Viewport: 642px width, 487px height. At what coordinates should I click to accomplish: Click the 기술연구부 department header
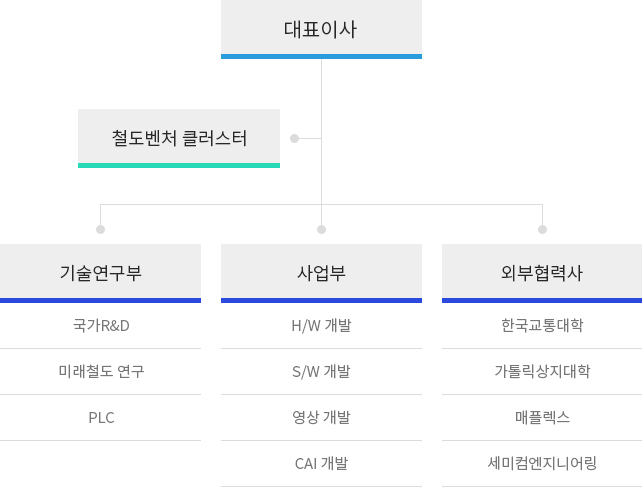(100, 272)
